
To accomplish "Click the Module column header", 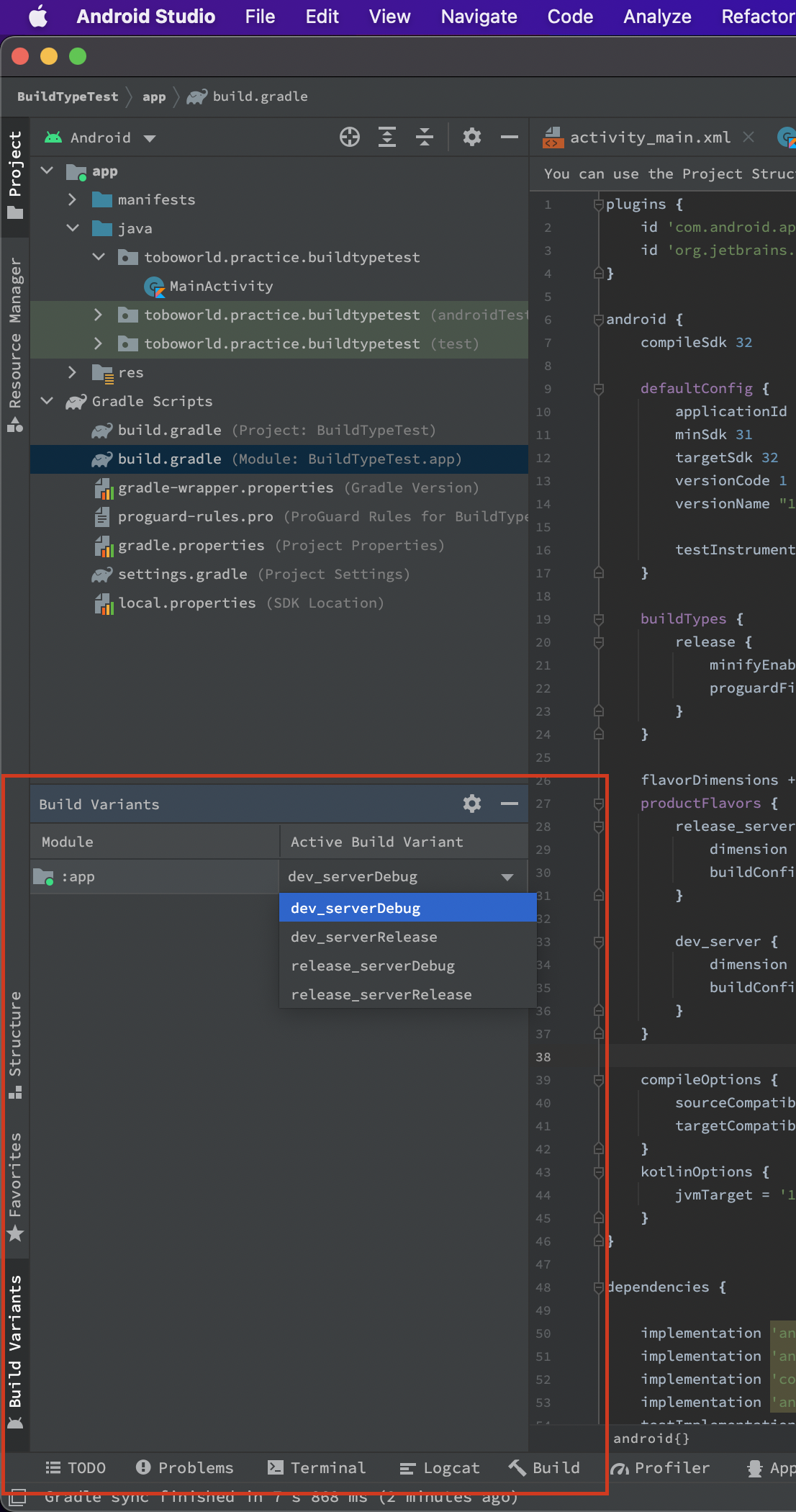I will point(155,842).
